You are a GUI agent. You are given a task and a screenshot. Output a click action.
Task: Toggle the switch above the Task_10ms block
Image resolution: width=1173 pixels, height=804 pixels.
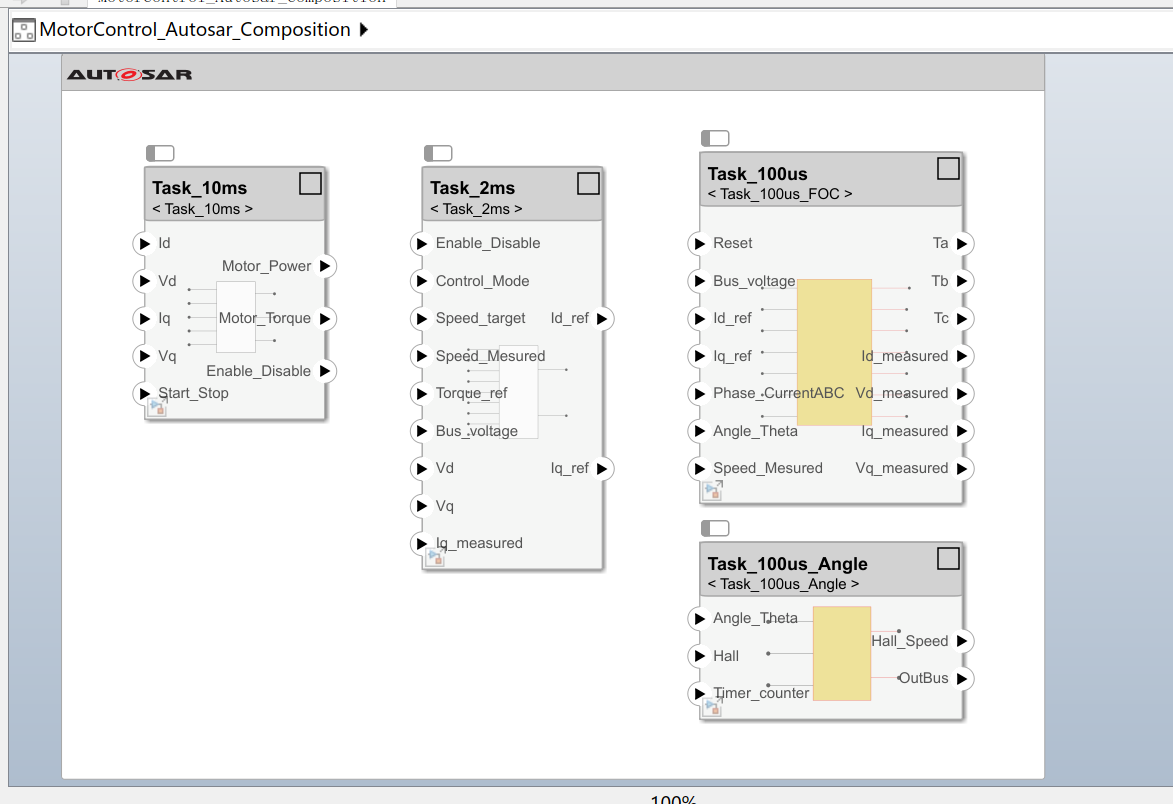tap(160, 152)
